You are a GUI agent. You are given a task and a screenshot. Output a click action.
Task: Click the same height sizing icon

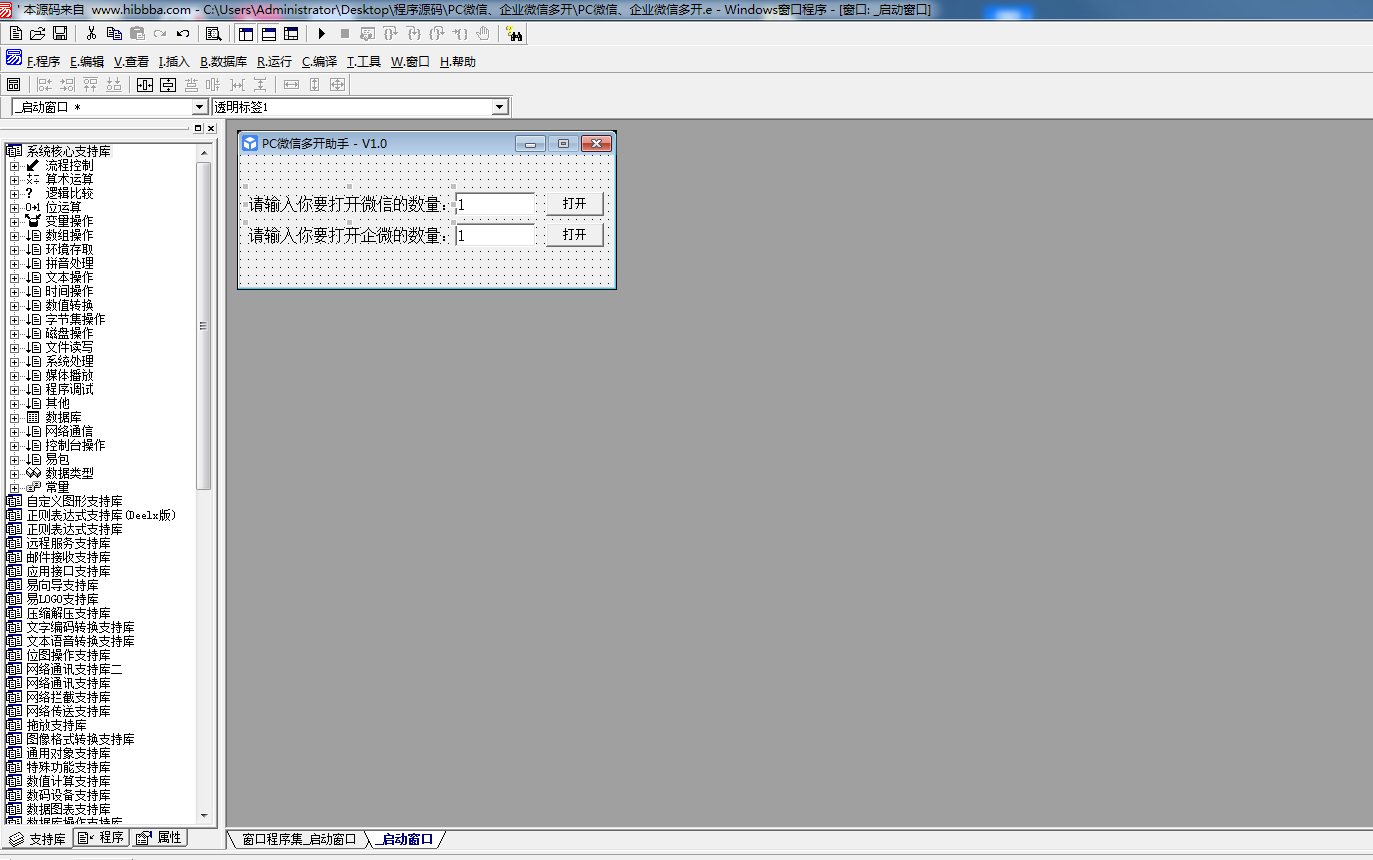(x=314, y=85)
